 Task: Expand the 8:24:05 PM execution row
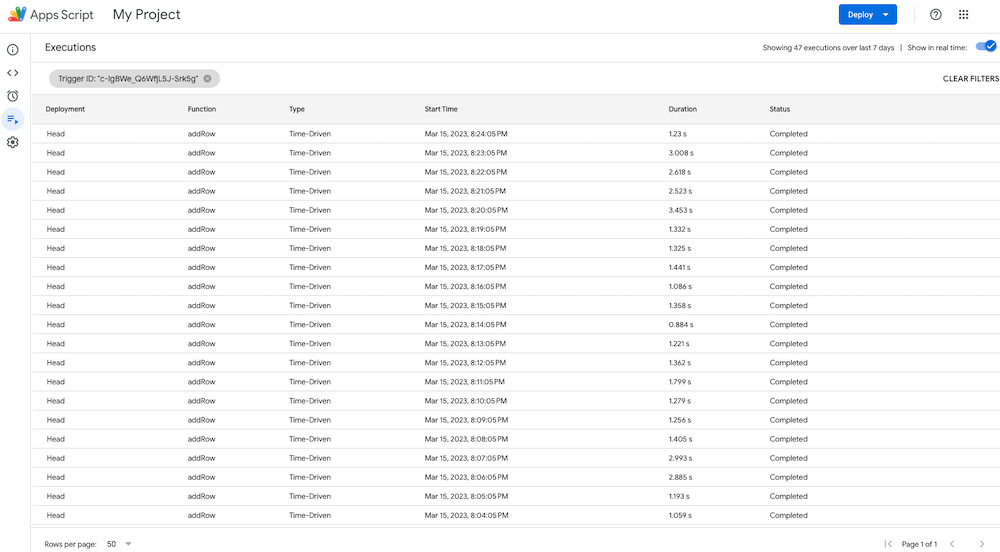click(x=465, y=134)
